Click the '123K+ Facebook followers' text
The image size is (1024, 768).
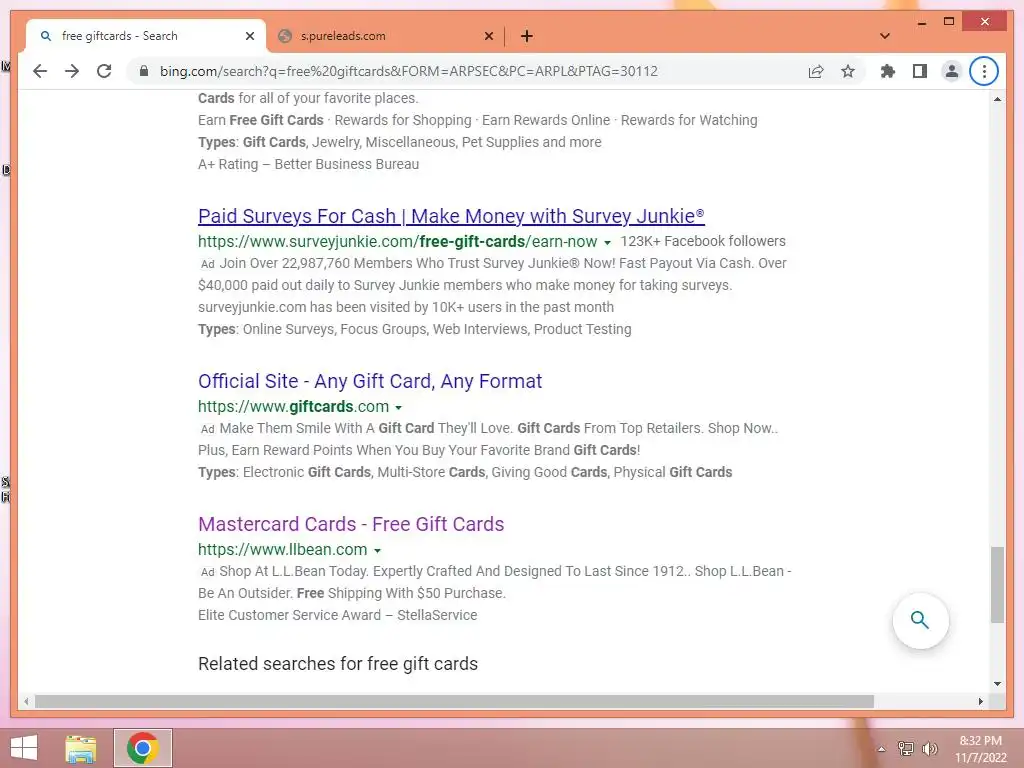click(703, 242)
